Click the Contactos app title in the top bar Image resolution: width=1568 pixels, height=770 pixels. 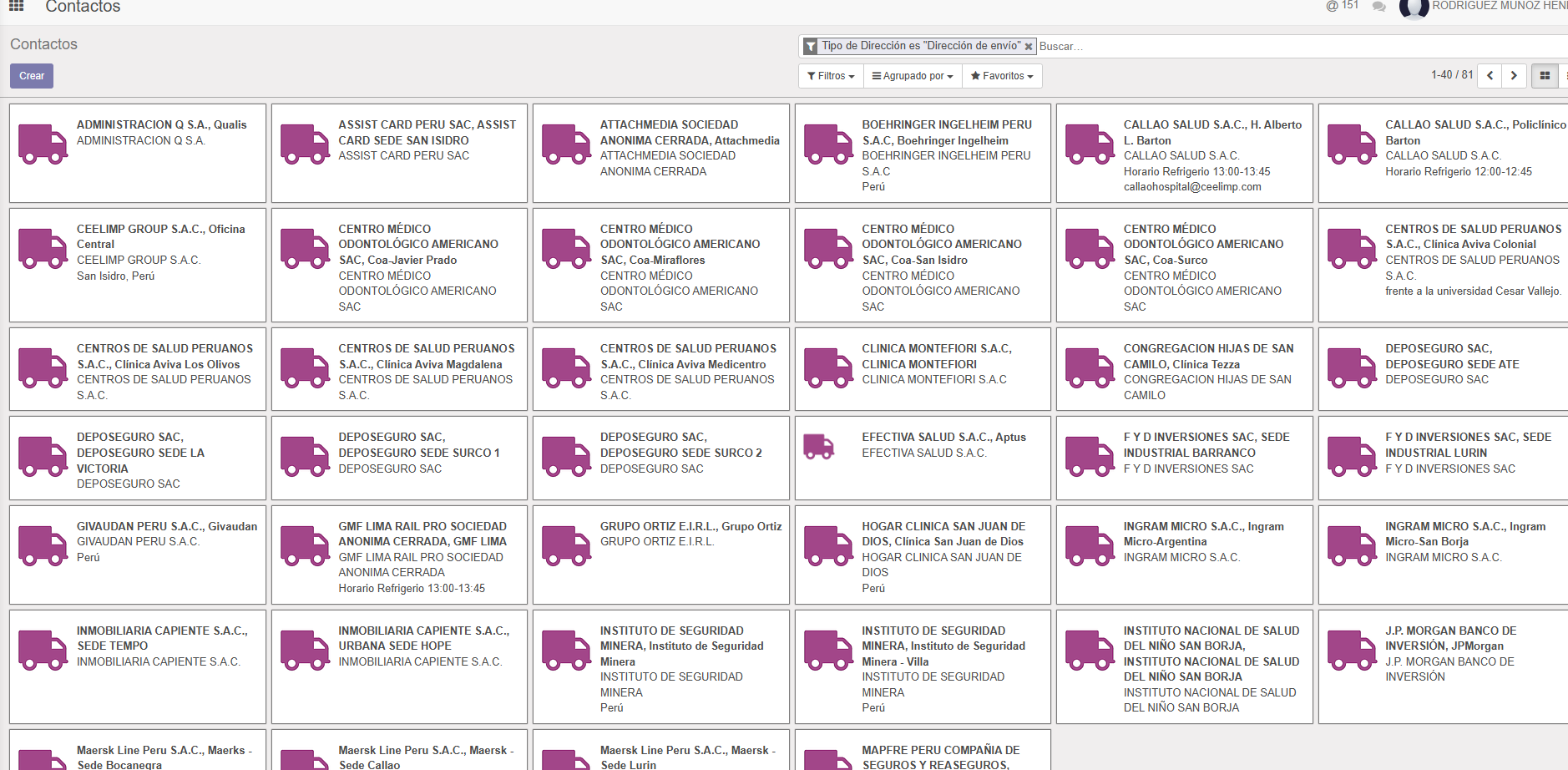pyautogui.click(x=83, y=8)
